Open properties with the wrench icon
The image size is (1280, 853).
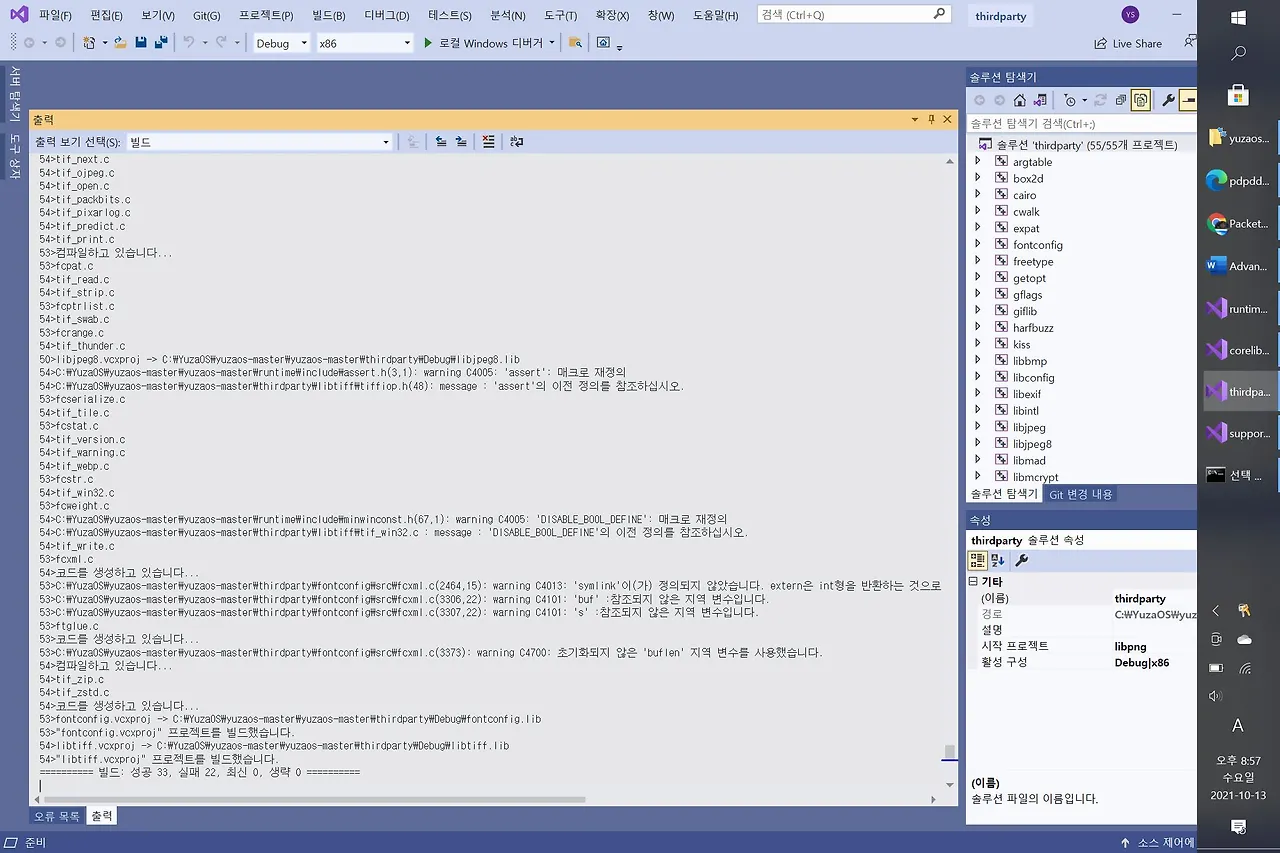pos(1167,100)
